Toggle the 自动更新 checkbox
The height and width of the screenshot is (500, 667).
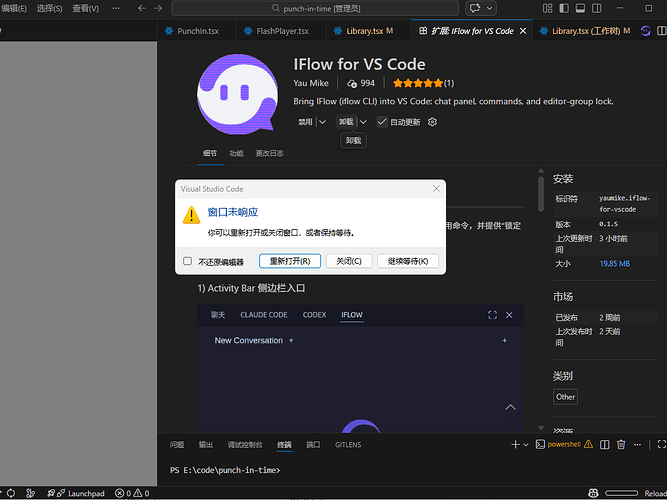(x=381, y=122)
